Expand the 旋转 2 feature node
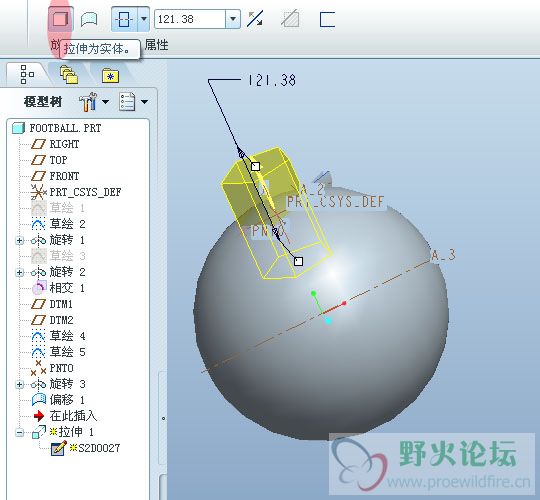The width and height of the screenshot is (540, 500). click(19, 272)
